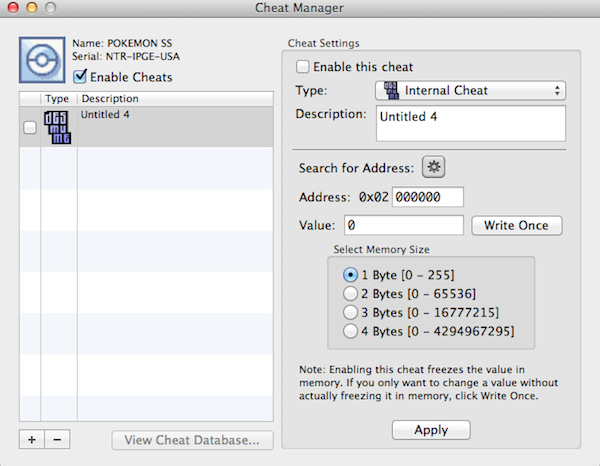The width and height of the screenshot is (600, 466).
Task: Click the Apply button
Action: click(x=430, y=430)
